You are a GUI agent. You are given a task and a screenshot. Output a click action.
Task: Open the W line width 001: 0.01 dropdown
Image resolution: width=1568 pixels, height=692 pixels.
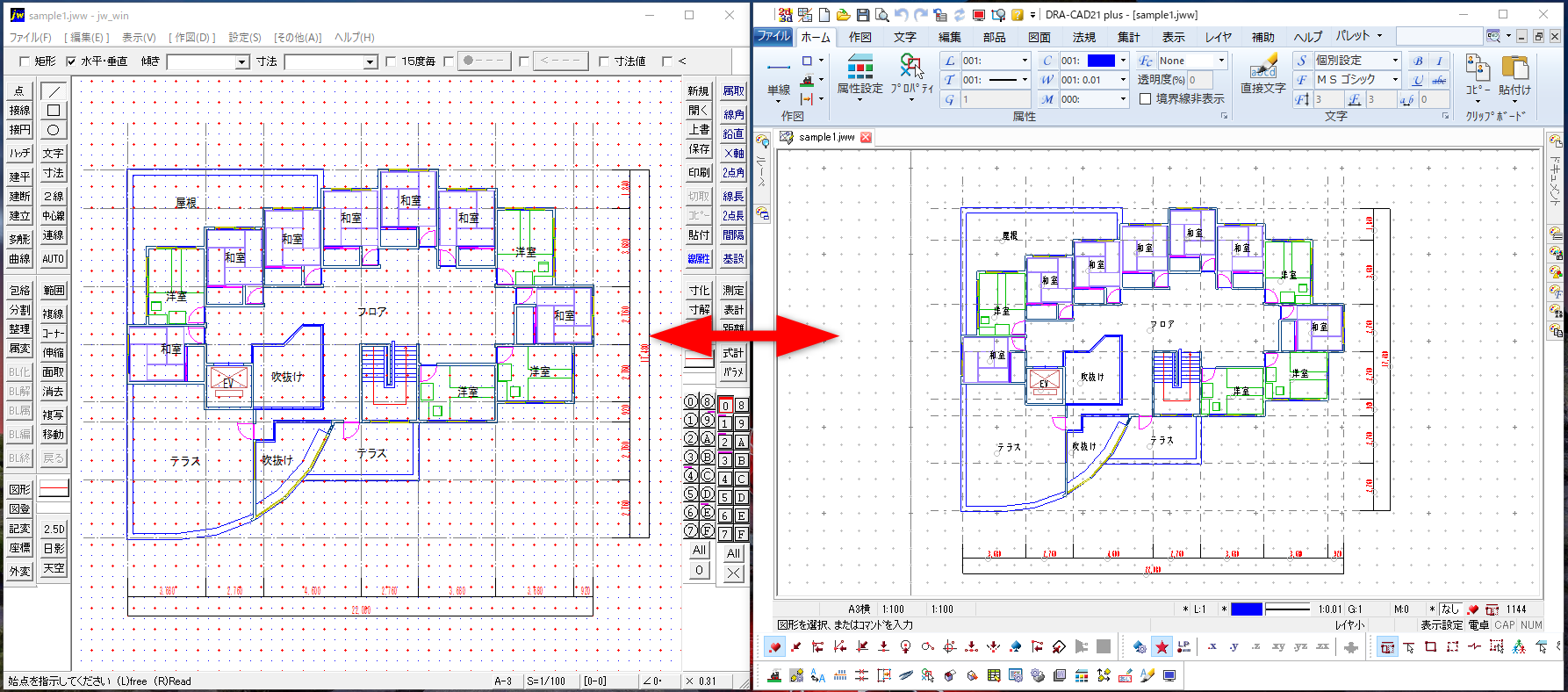1123,80
